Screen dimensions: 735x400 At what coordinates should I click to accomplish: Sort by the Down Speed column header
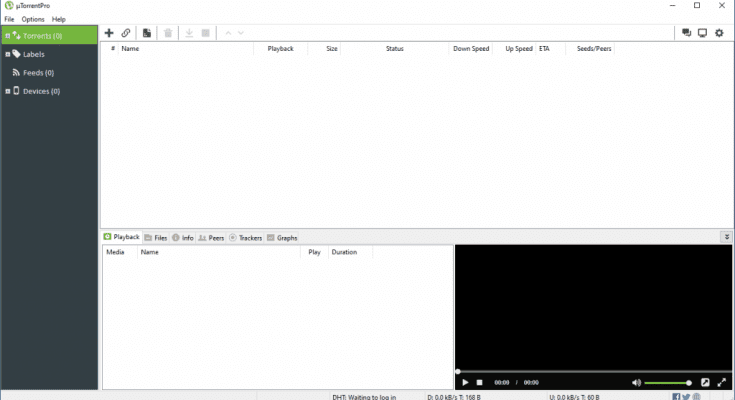click(470, 48)
